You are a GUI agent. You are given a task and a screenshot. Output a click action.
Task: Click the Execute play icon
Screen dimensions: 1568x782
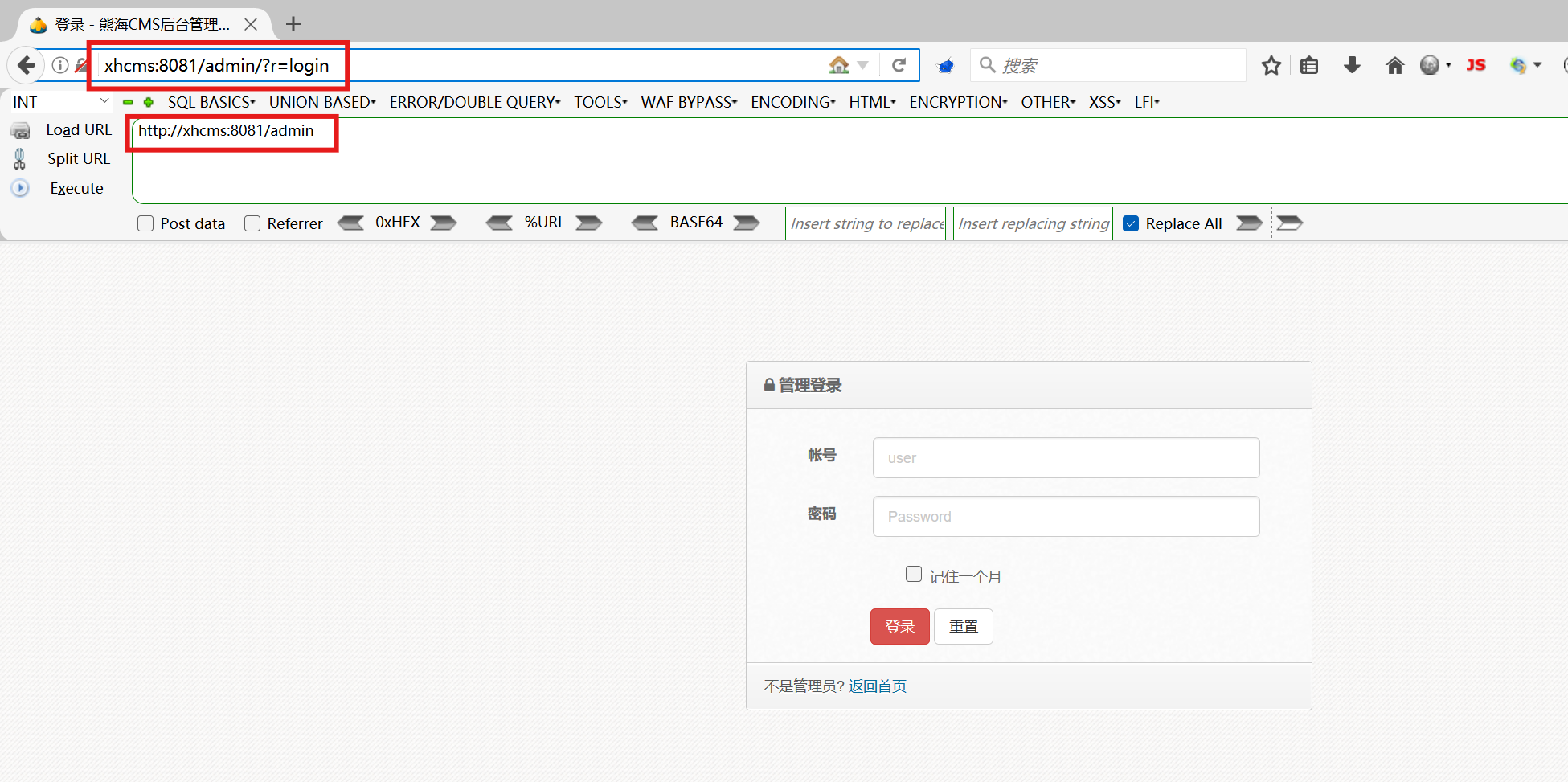[x=20, y=188]
